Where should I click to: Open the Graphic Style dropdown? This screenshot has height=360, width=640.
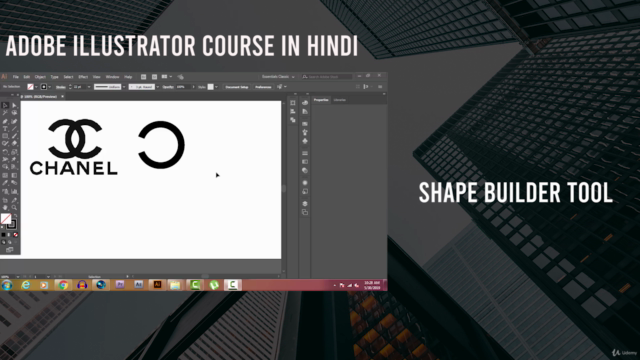click(x=216, y=87)
